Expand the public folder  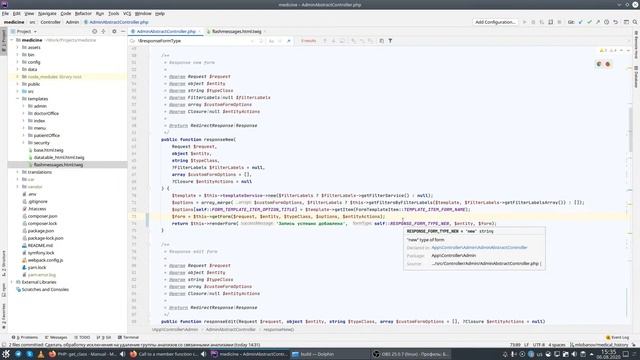tap(18, 84)
